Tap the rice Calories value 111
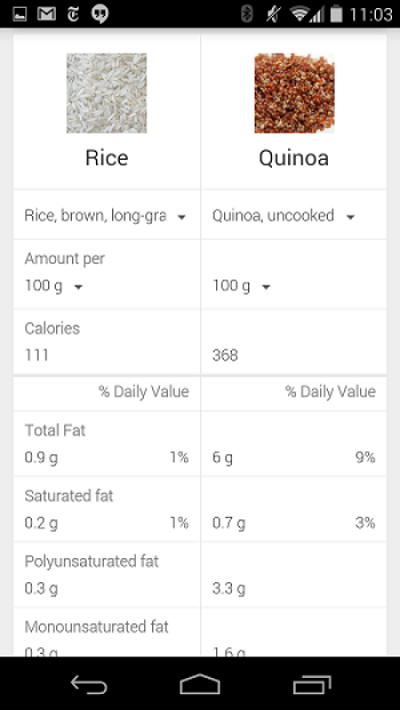400x710 pixels. coord(37,355)
